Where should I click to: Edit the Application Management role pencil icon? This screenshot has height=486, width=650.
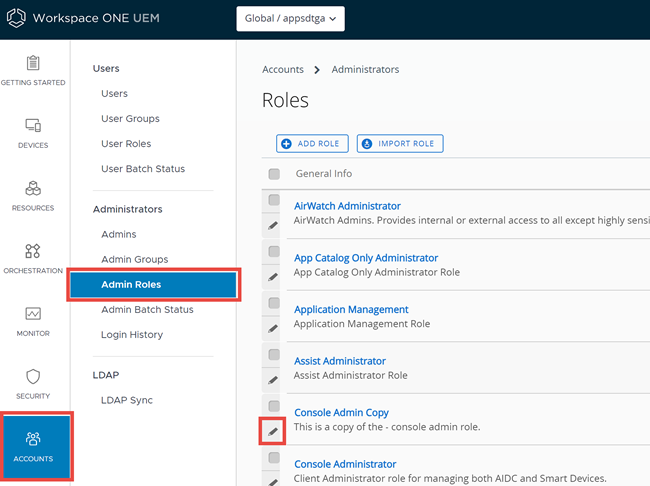pyautogui.click(x=273, y=329)
